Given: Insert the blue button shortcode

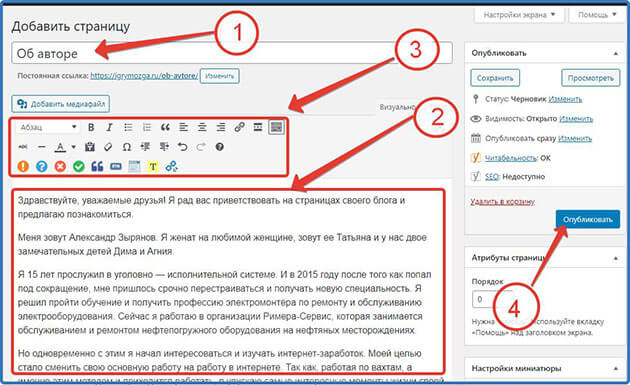Looking at the screenshot, I should pos(116,166).
